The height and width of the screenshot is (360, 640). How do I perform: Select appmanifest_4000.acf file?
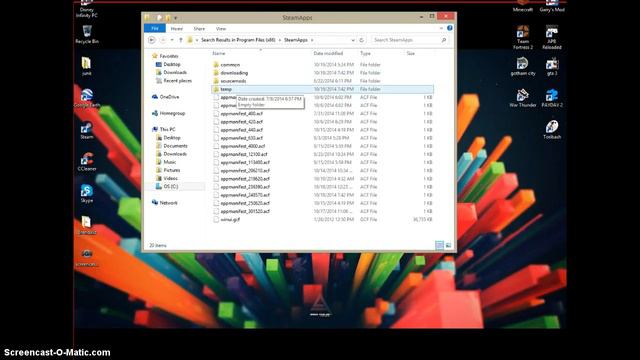click(x=243, y=146)
